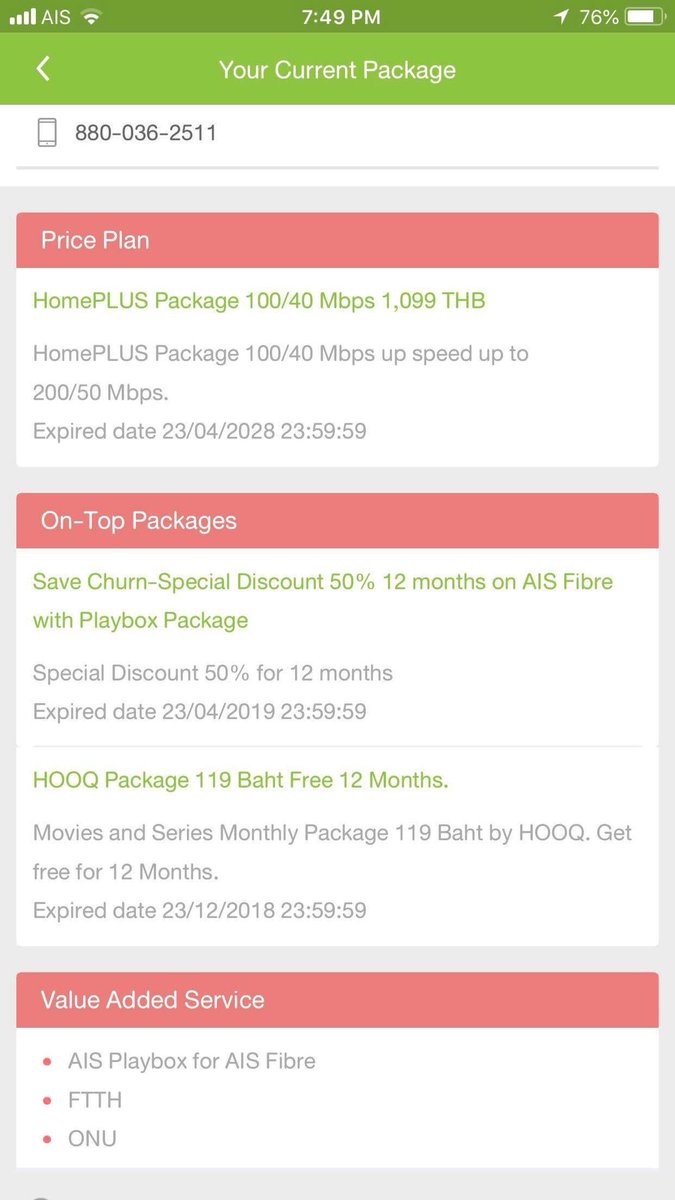
Task: Tap the 7:49 PM clock in status bar
Action: [x=339, y=17]
